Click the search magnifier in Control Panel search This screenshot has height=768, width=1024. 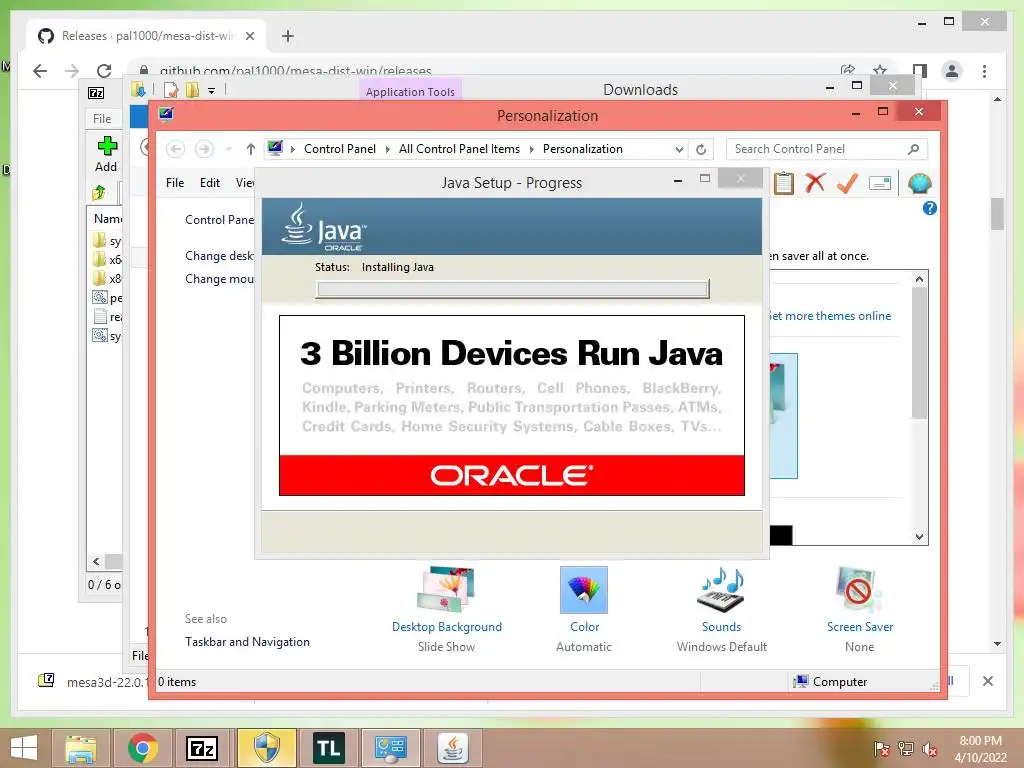[x=914, y=149]
